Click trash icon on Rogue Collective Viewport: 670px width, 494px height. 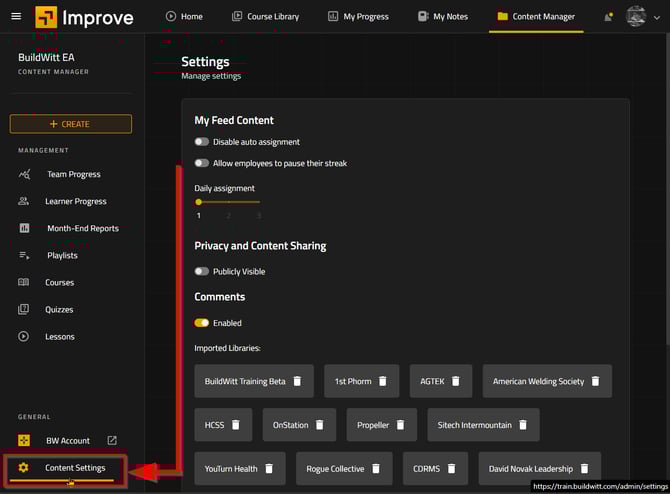pos(376,468)
